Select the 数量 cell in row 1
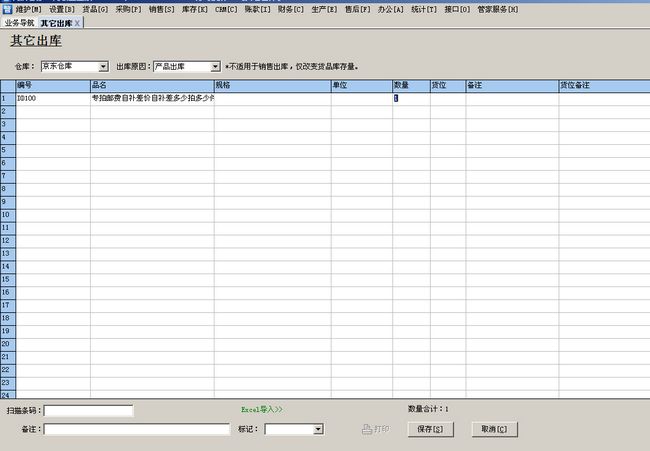Screen dimensions: 650x451 click(410, 98)
